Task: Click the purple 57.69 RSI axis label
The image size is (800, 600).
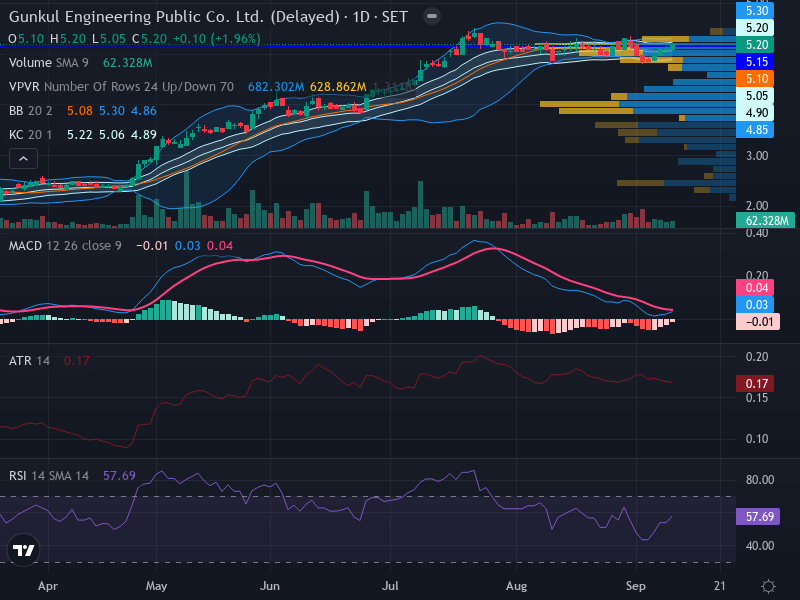Action: [x=758, y=516]
